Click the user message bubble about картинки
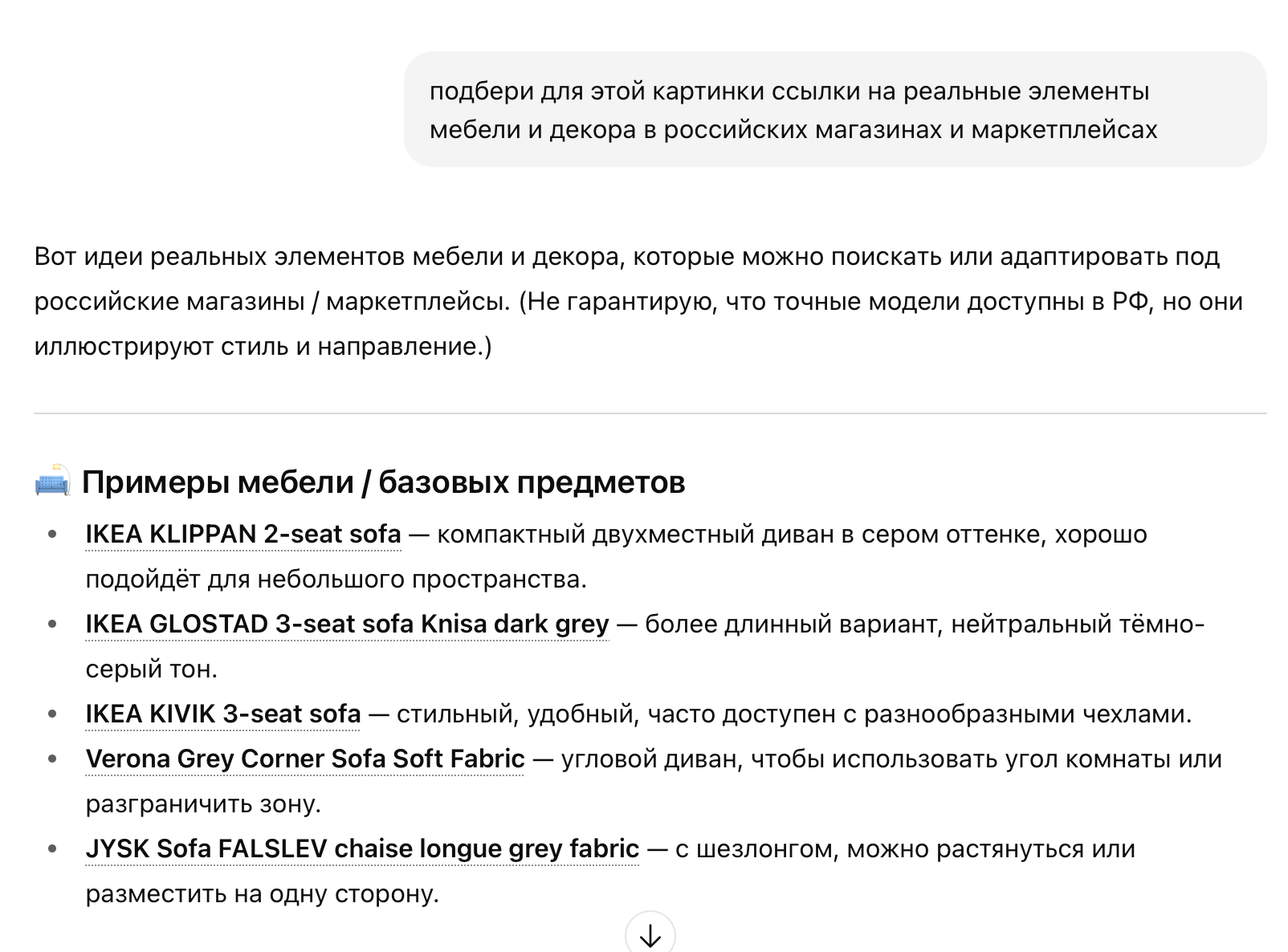Screen dimensions: 1288x952 point(834,110)
